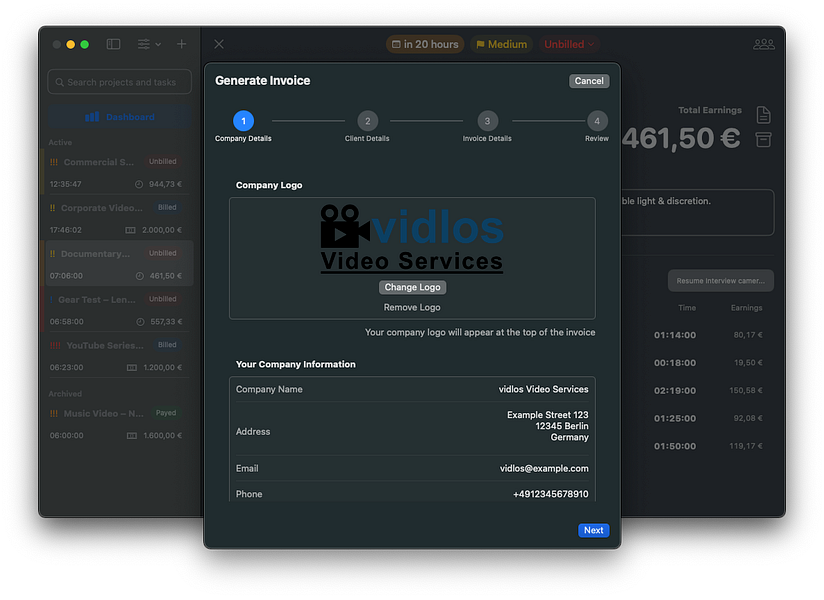Click the Total Earnings label

[x=710, y=110]
